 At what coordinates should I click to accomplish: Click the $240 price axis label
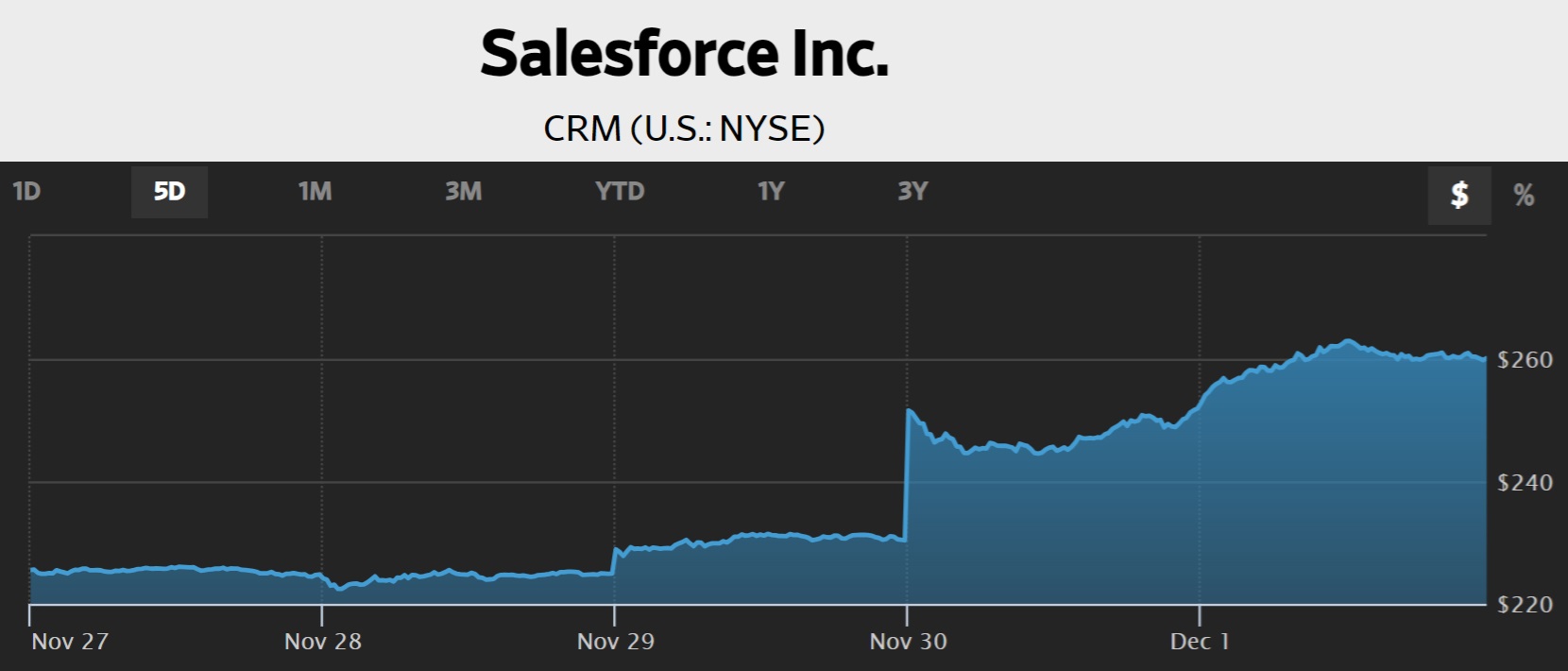[x=1525, y=483]
